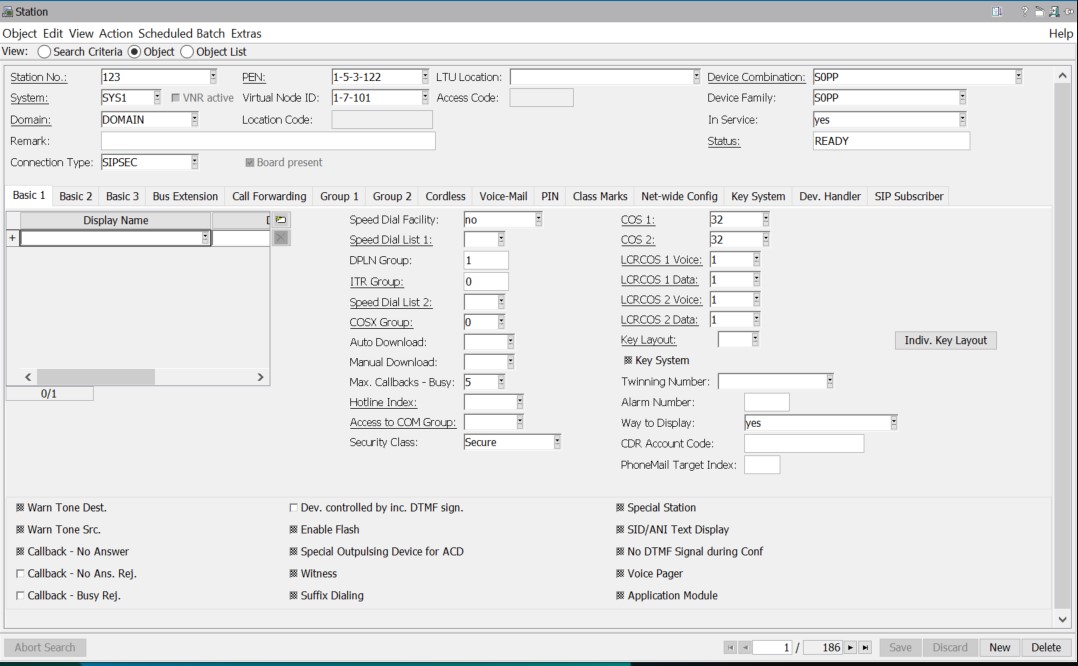Screen dimensions: 1078x666
Task: Toggle the Special Station checkbox
Action: tap(620, 508)
